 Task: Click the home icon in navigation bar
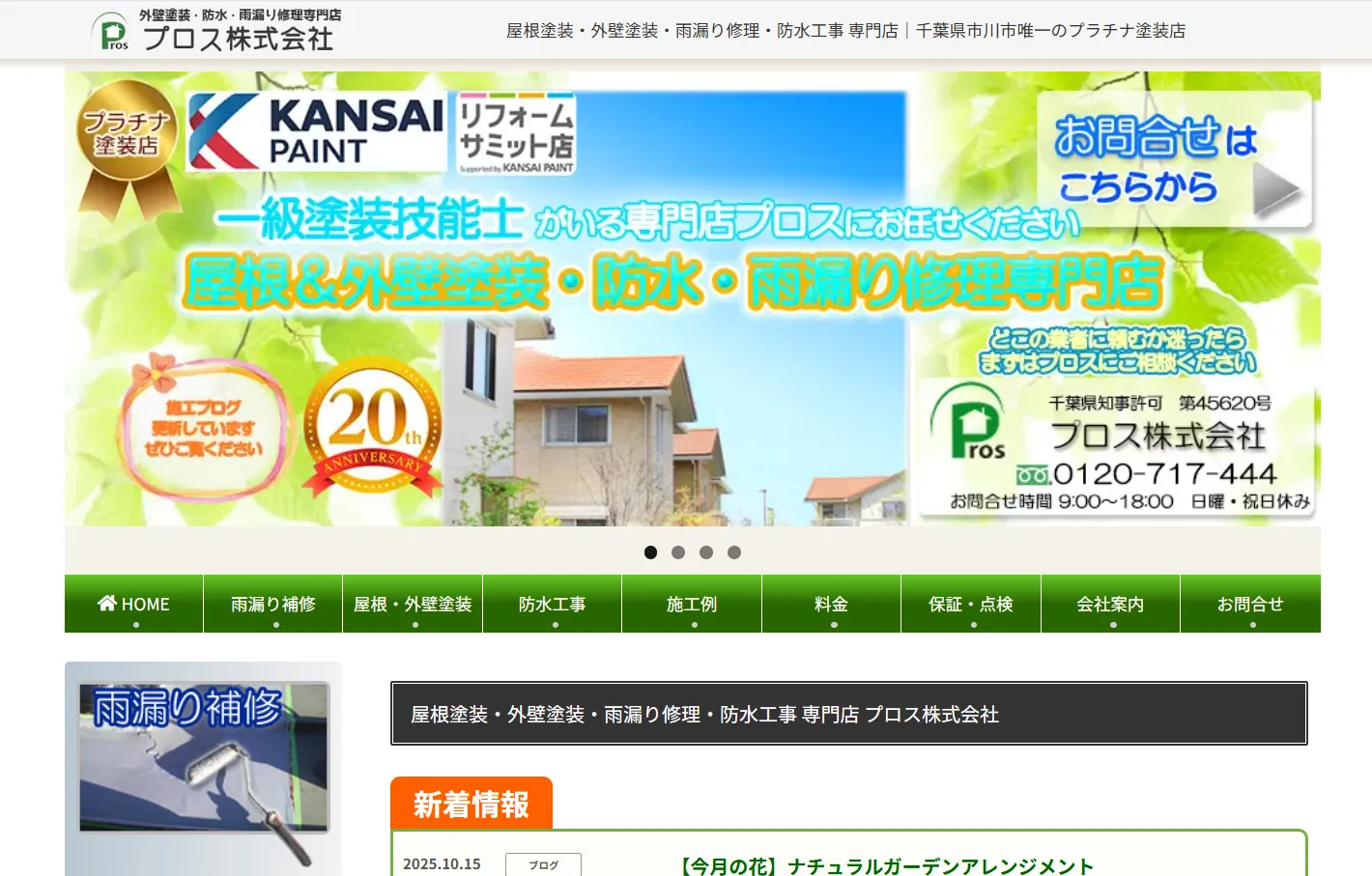[x=107, y=604]
